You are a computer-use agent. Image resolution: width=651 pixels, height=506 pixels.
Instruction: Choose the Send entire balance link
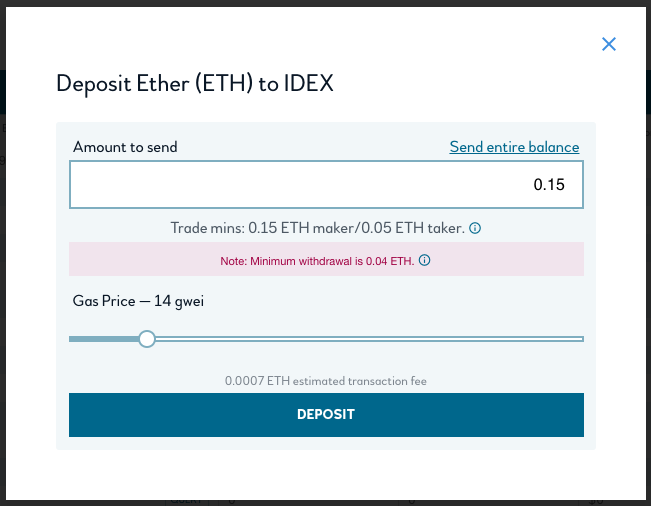514,147
